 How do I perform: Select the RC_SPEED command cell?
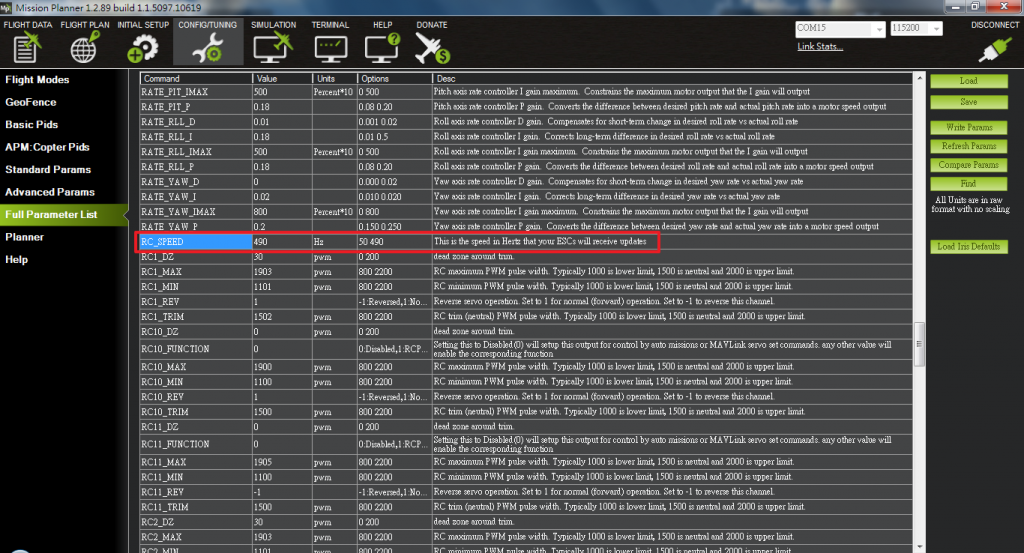[196, 242]
